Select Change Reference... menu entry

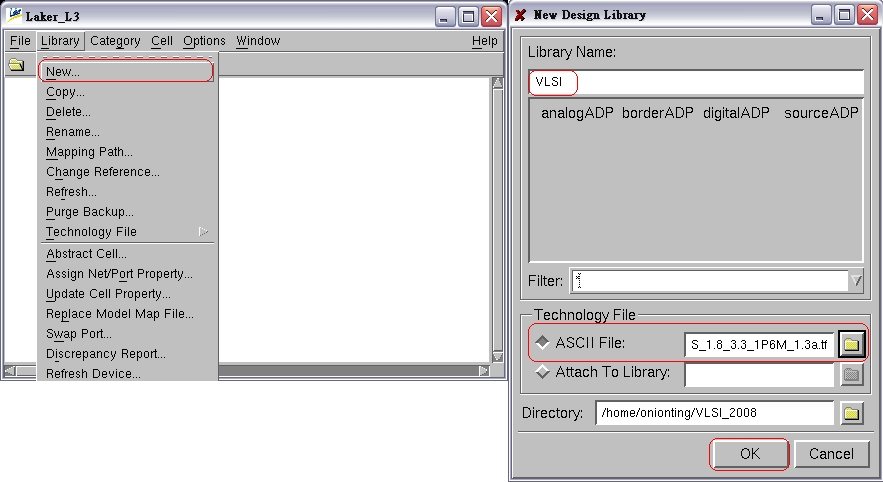[126, 172]
